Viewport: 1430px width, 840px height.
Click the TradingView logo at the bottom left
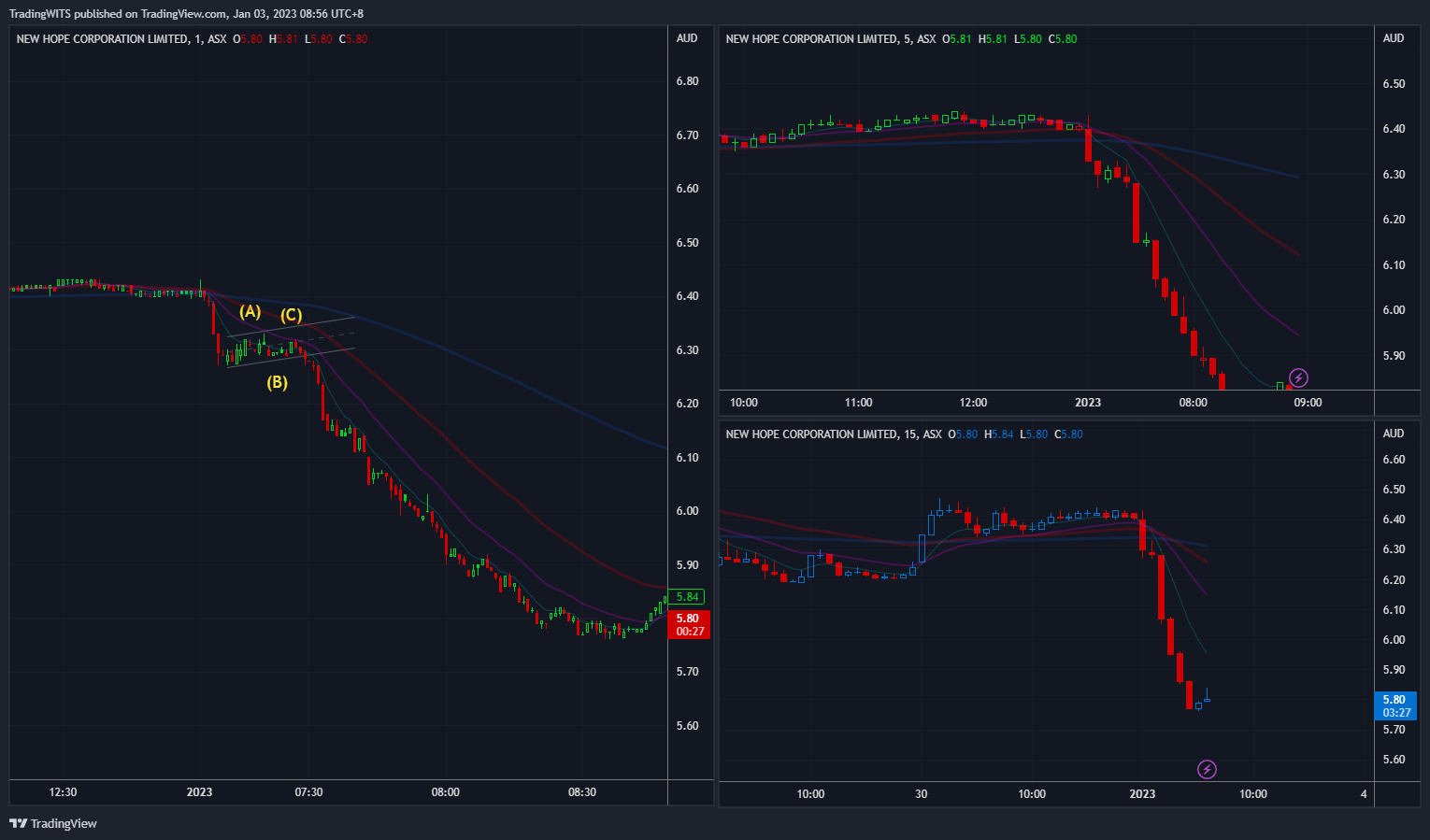pyautogui.click(x=53, y=823)
